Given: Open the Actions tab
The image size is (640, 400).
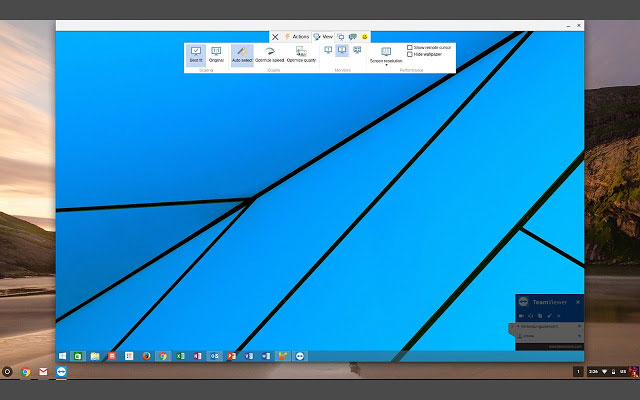Looking at the screenshot, I should [297, 37].
